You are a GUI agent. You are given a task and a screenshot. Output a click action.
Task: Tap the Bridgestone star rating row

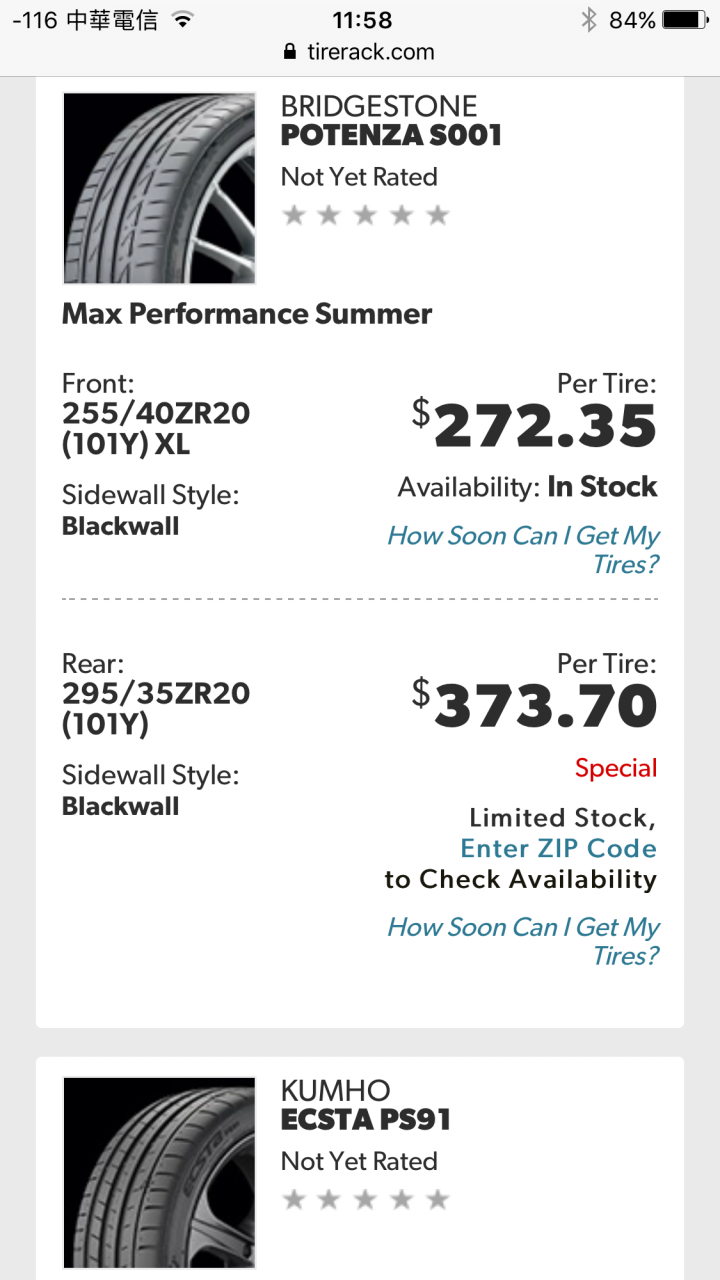[x=366, y=215]
